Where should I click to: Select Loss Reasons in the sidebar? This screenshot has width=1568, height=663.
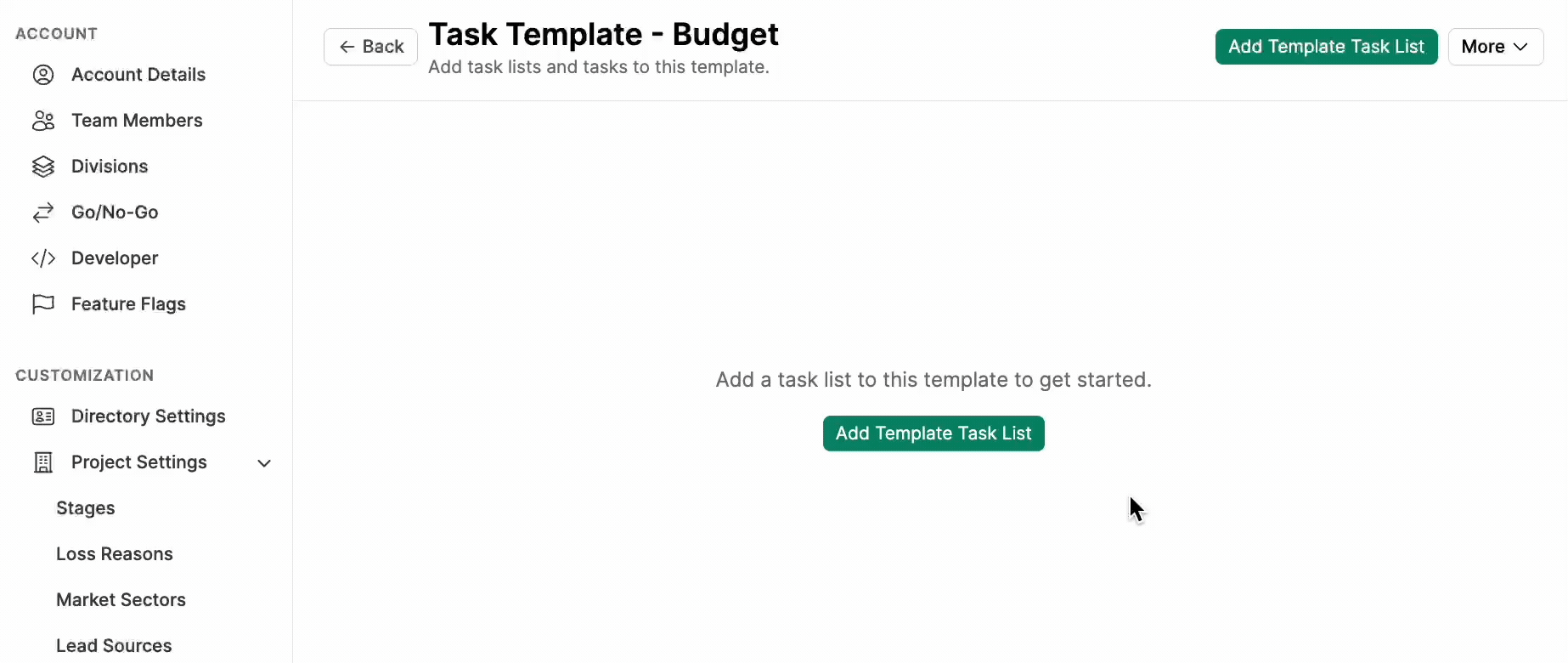click(113, 553)
